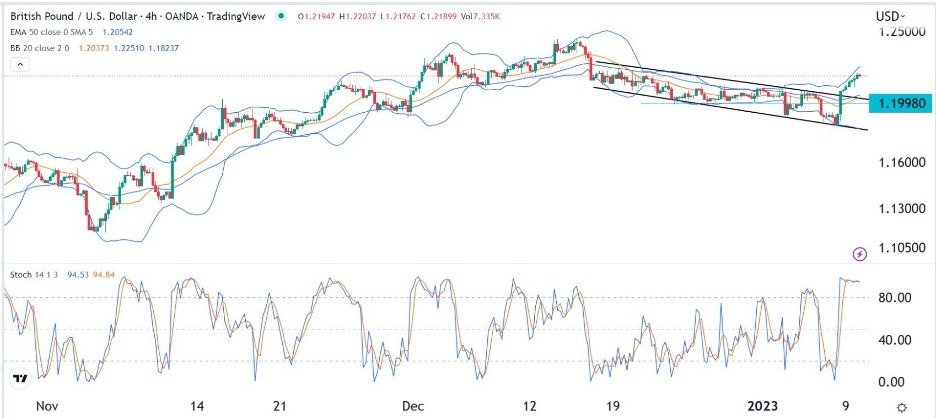The image size is (936, 418).
Task: Click the 19 date label on time axis
Action: click(x=614, y=406)
